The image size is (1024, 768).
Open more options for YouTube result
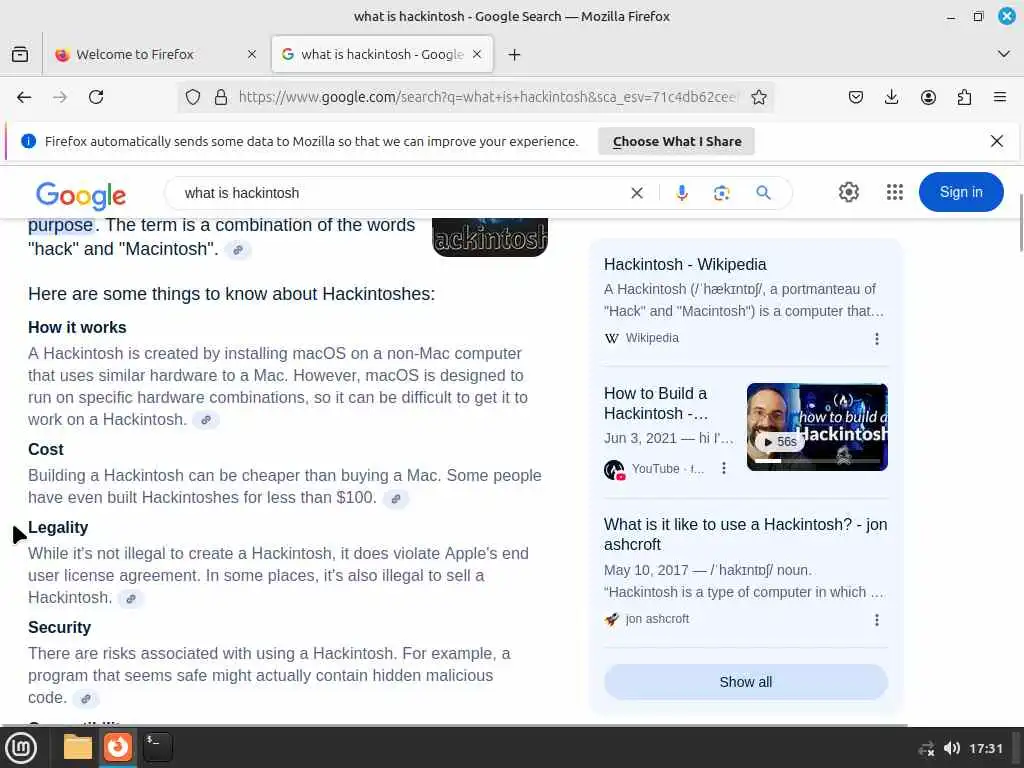pos(724,468)
